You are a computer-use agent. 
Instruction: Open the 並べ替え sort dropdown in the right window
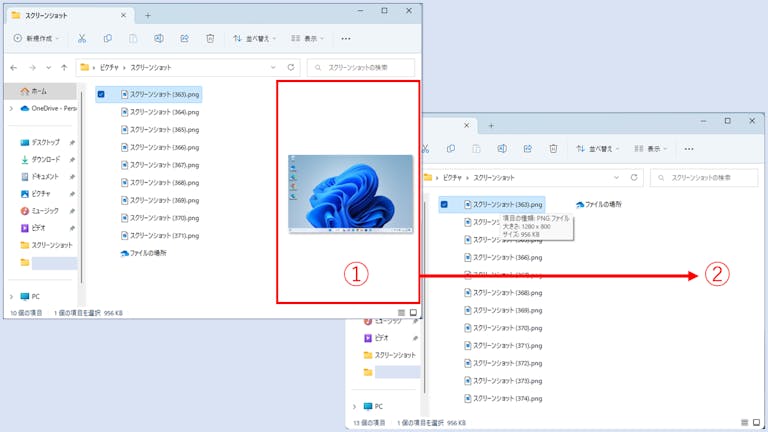click(598, 148)
